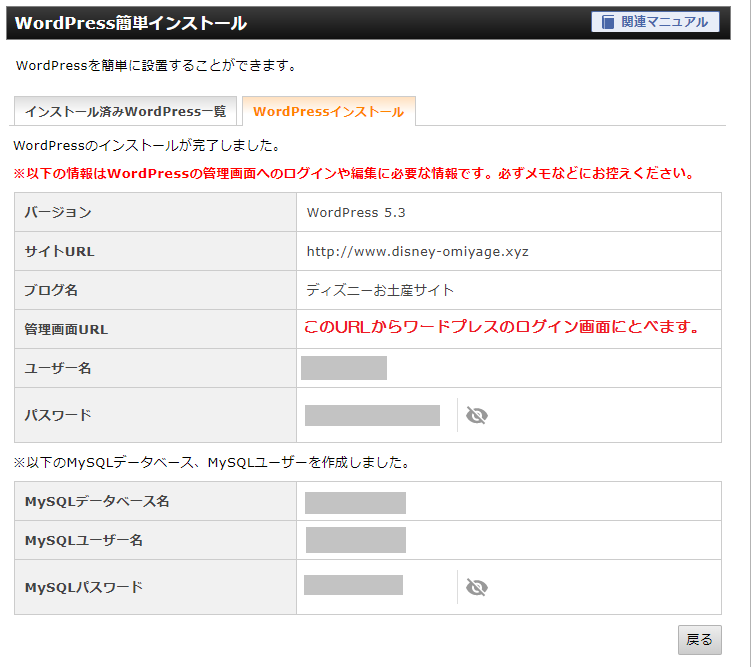Click the site URL http://www.disney-omiyage.xyz
This screenshot has height=667, width=751.
pos(417,251)
